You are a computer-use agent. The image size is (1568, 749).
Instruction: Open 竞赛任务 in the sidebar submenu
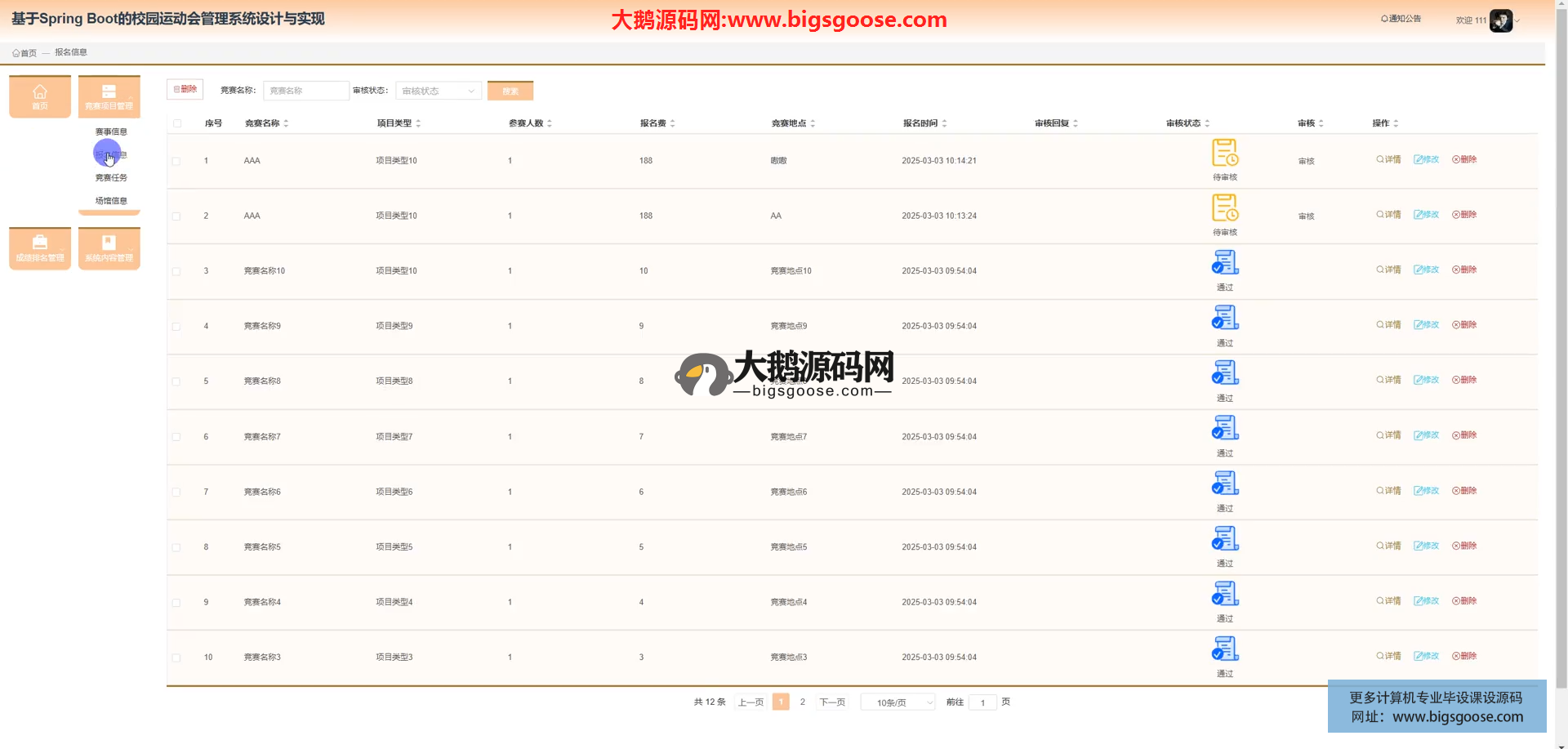pyautogui.click(x=111, y=177)
